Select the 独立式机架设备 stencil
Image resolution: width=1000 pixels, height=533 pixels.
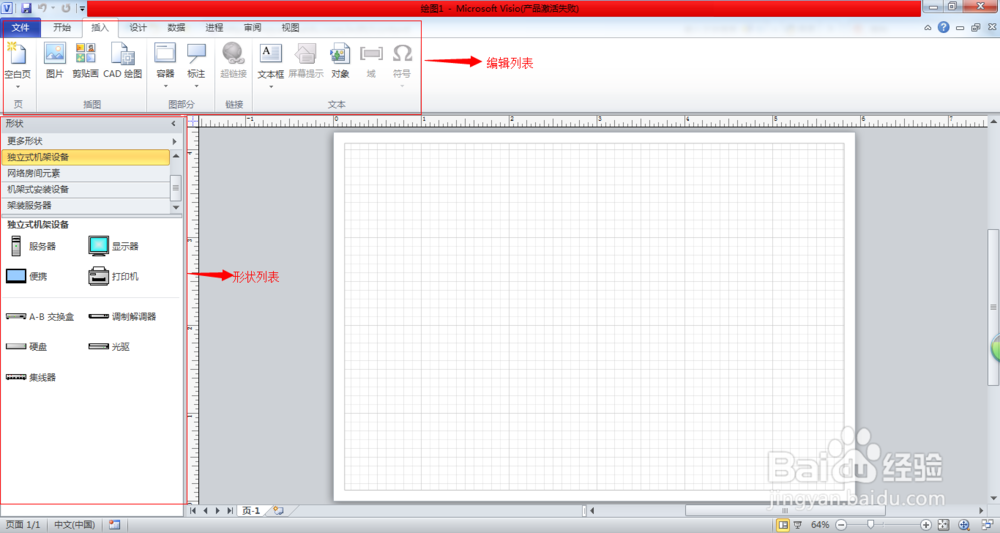coord(85,157)
